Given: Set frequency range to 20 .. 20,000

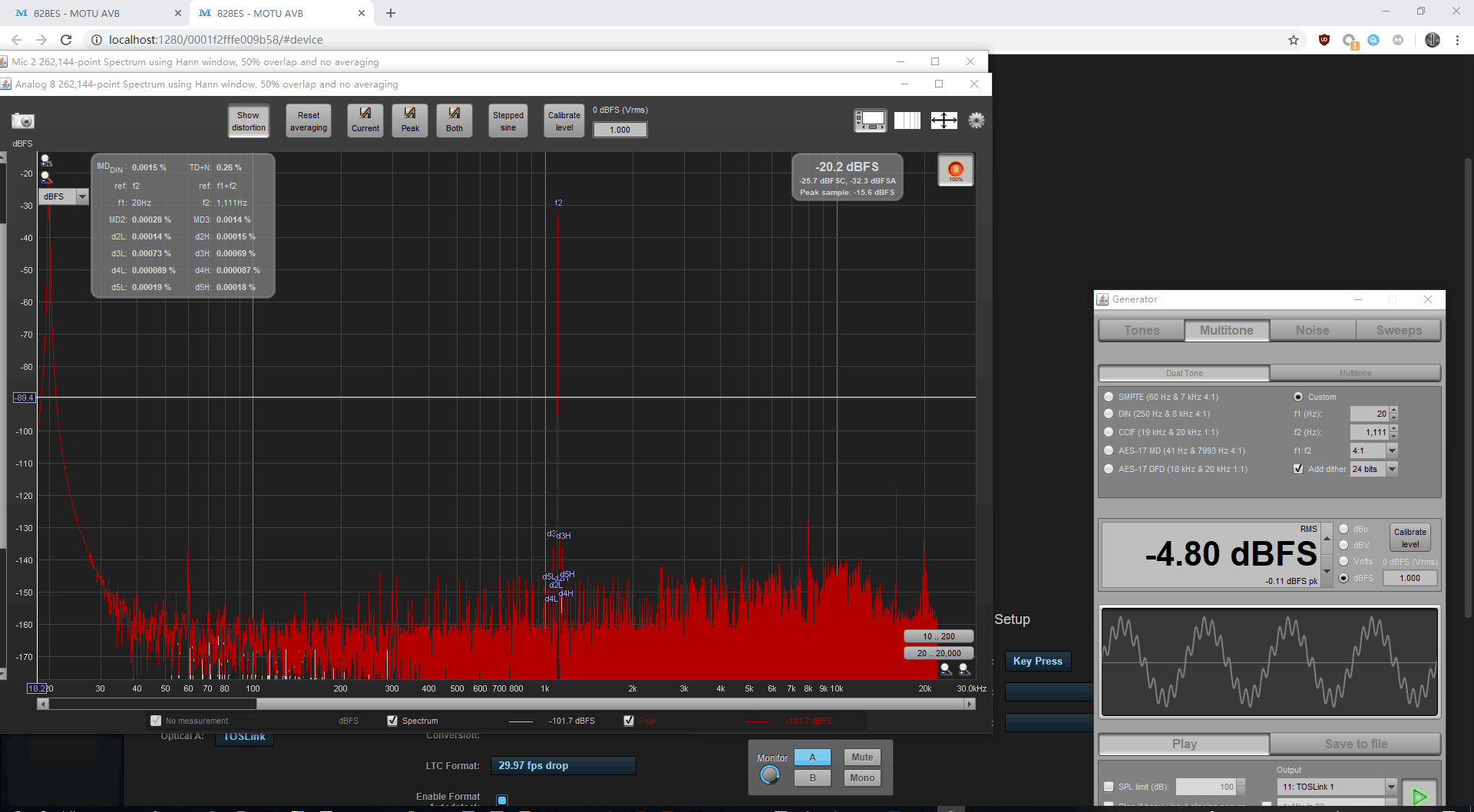Looking at the screenshot, I should pyautogui.click(x=939, y=653).
